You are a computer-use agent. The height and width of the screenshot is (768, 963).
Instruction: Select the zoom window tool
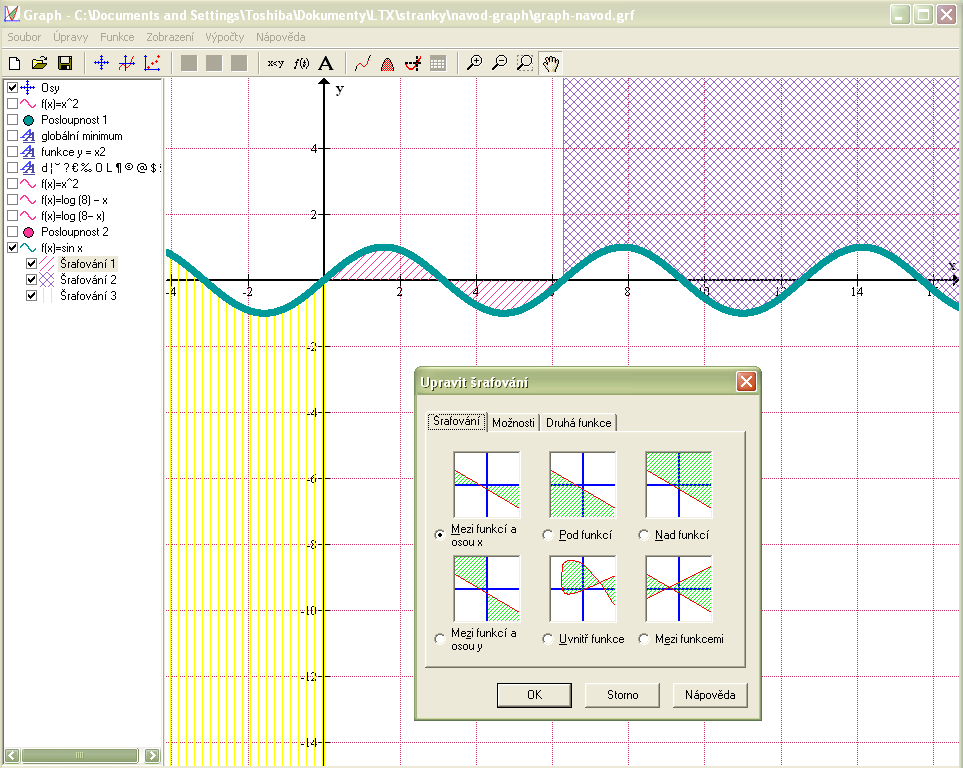525,63
